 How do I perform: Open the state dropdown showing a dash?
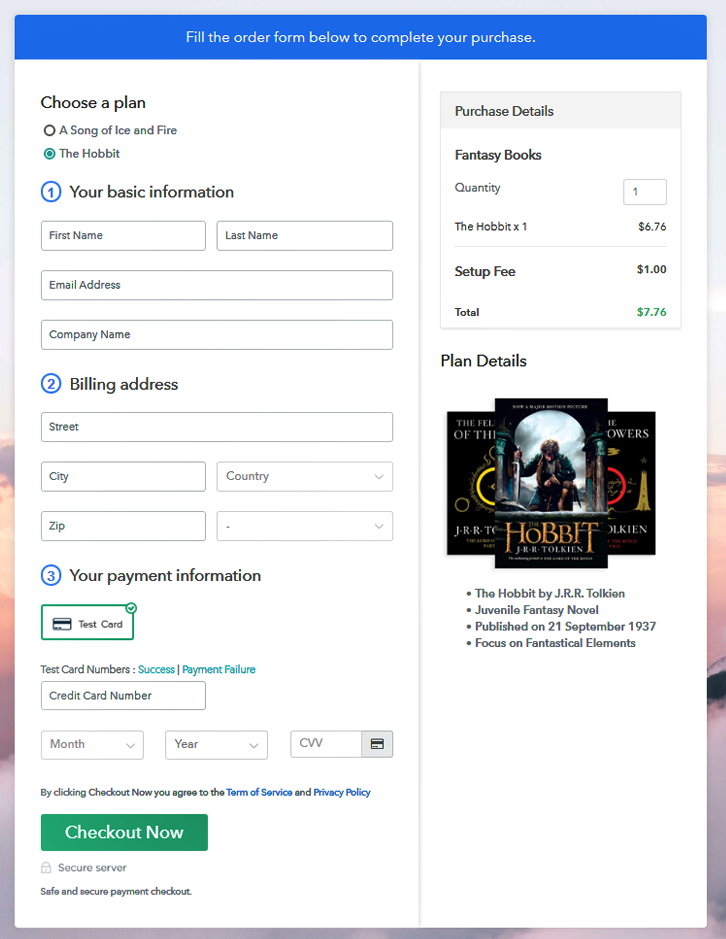tap(305, 526)
